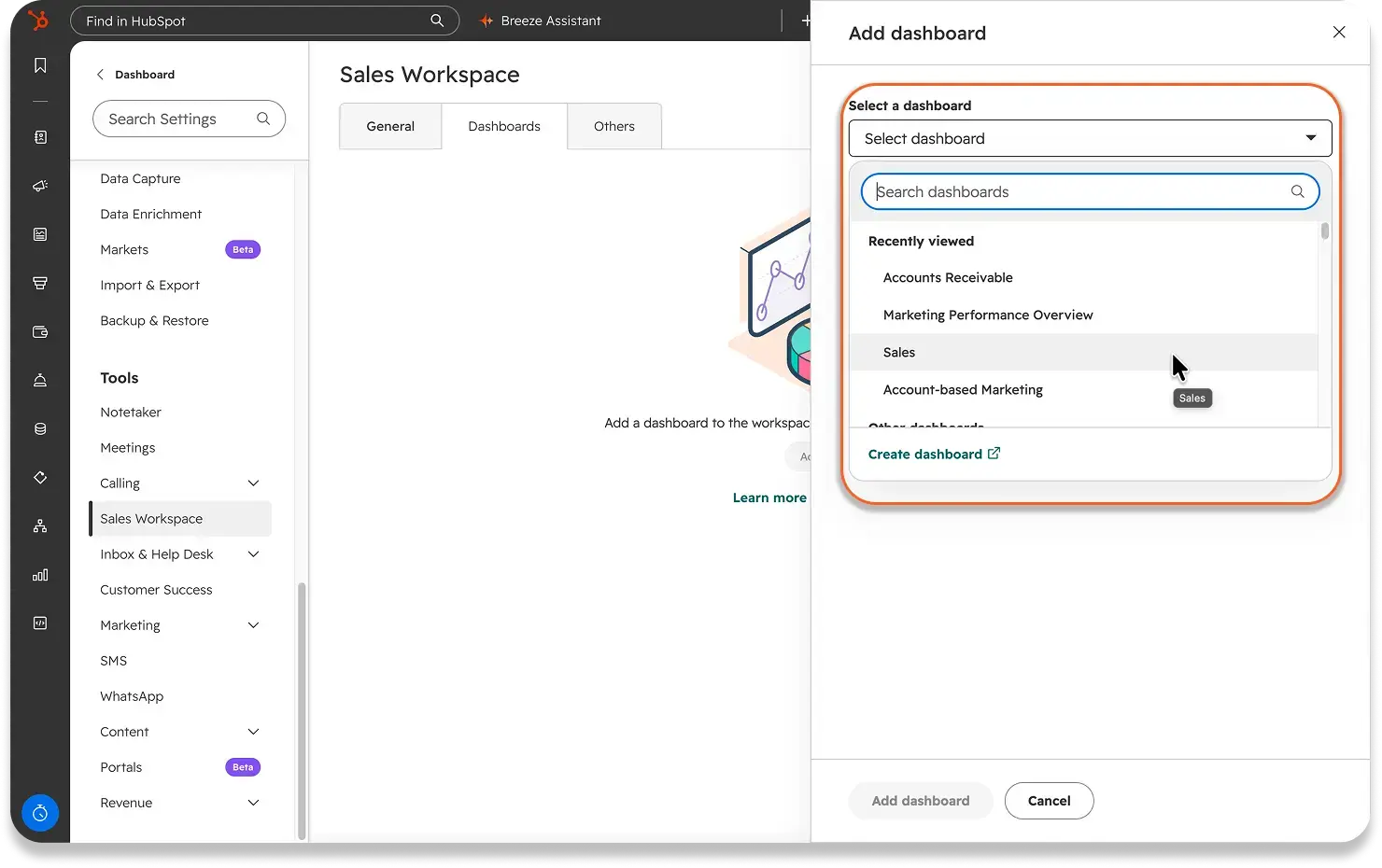Switch to the Dashboards tab
1382x868 pixels.
pos(504,126)
